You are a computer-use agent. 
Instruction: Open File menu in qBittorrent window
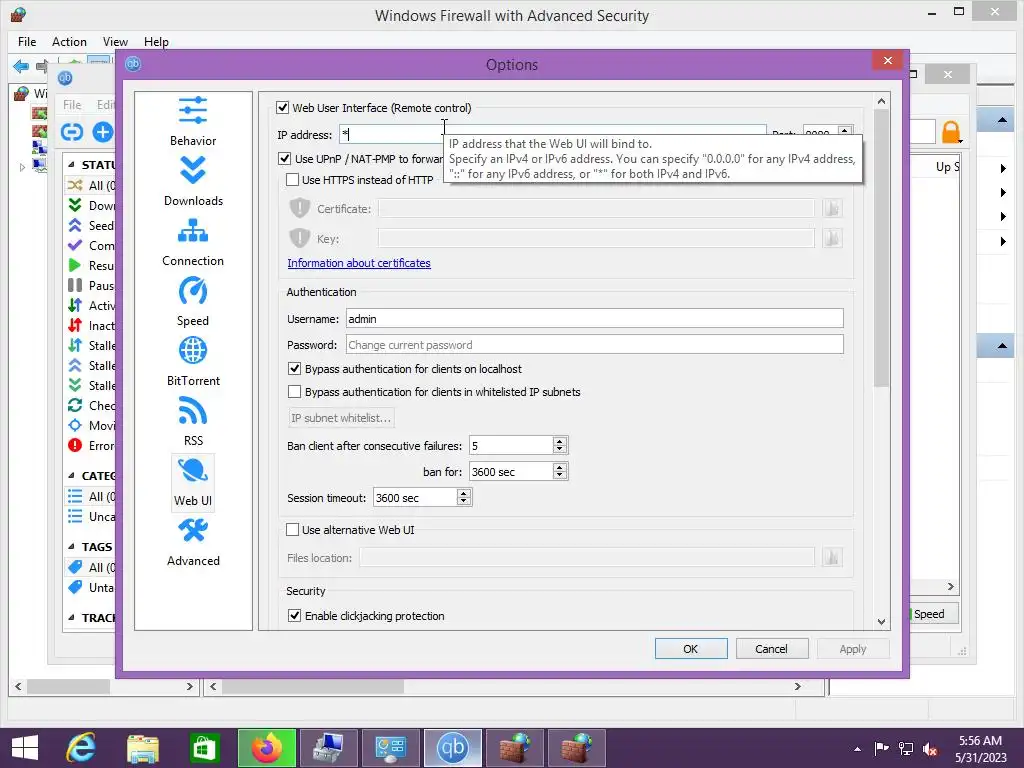(72, 104)
